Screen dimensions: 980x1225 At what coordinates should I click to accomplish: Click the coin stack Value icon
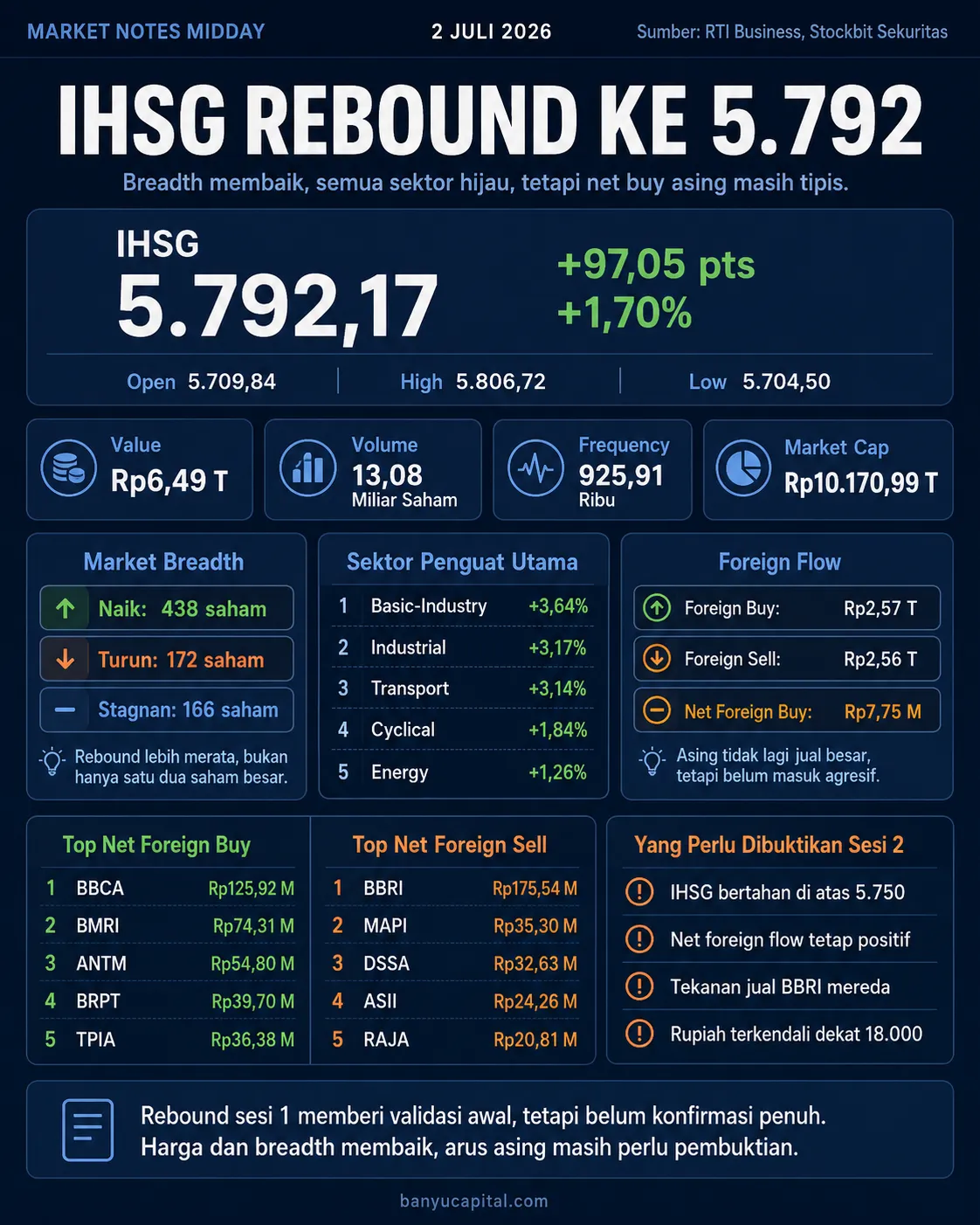68,468
